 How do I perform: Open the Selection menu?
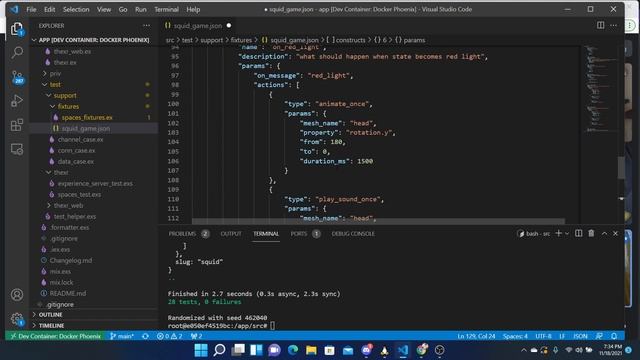pos(76,9)
